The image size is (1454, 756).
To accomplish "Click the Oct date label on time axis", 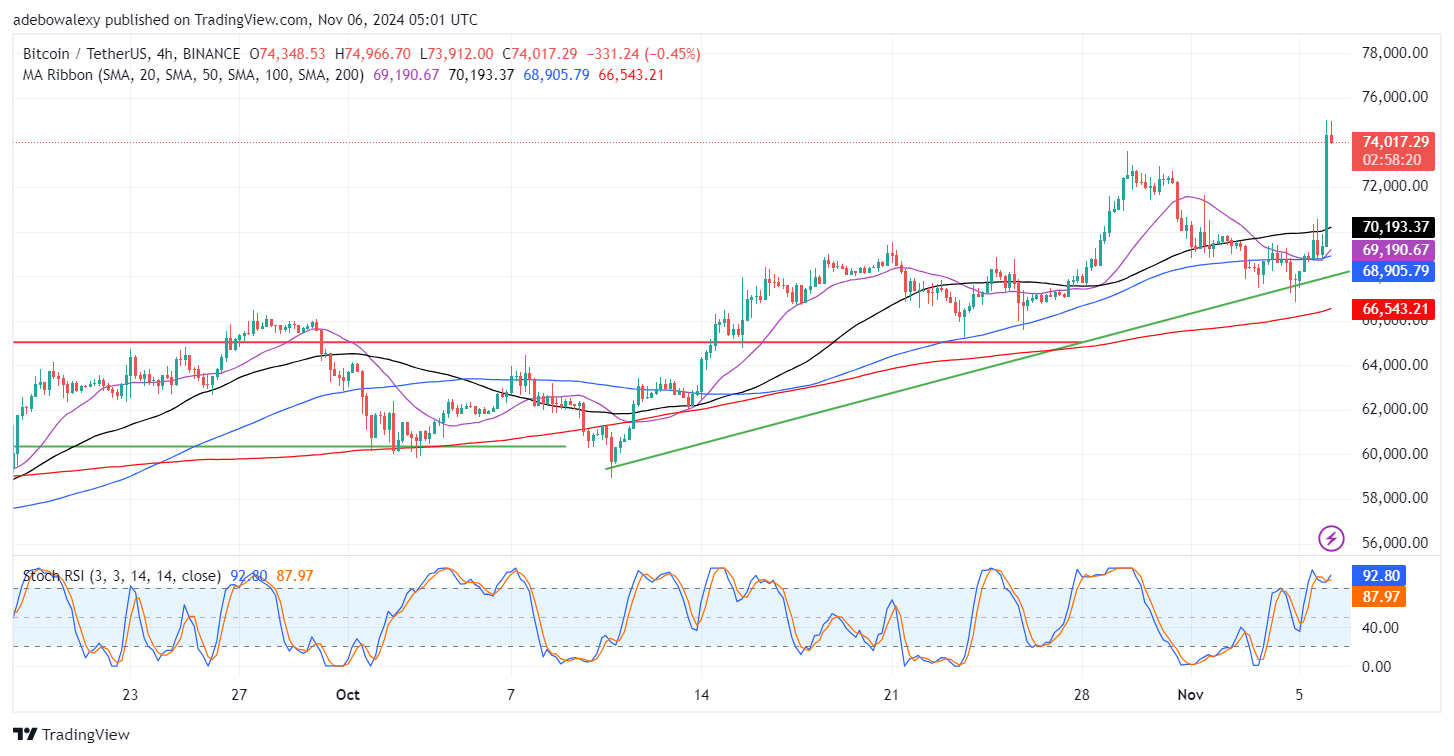I will pos(348,695).
